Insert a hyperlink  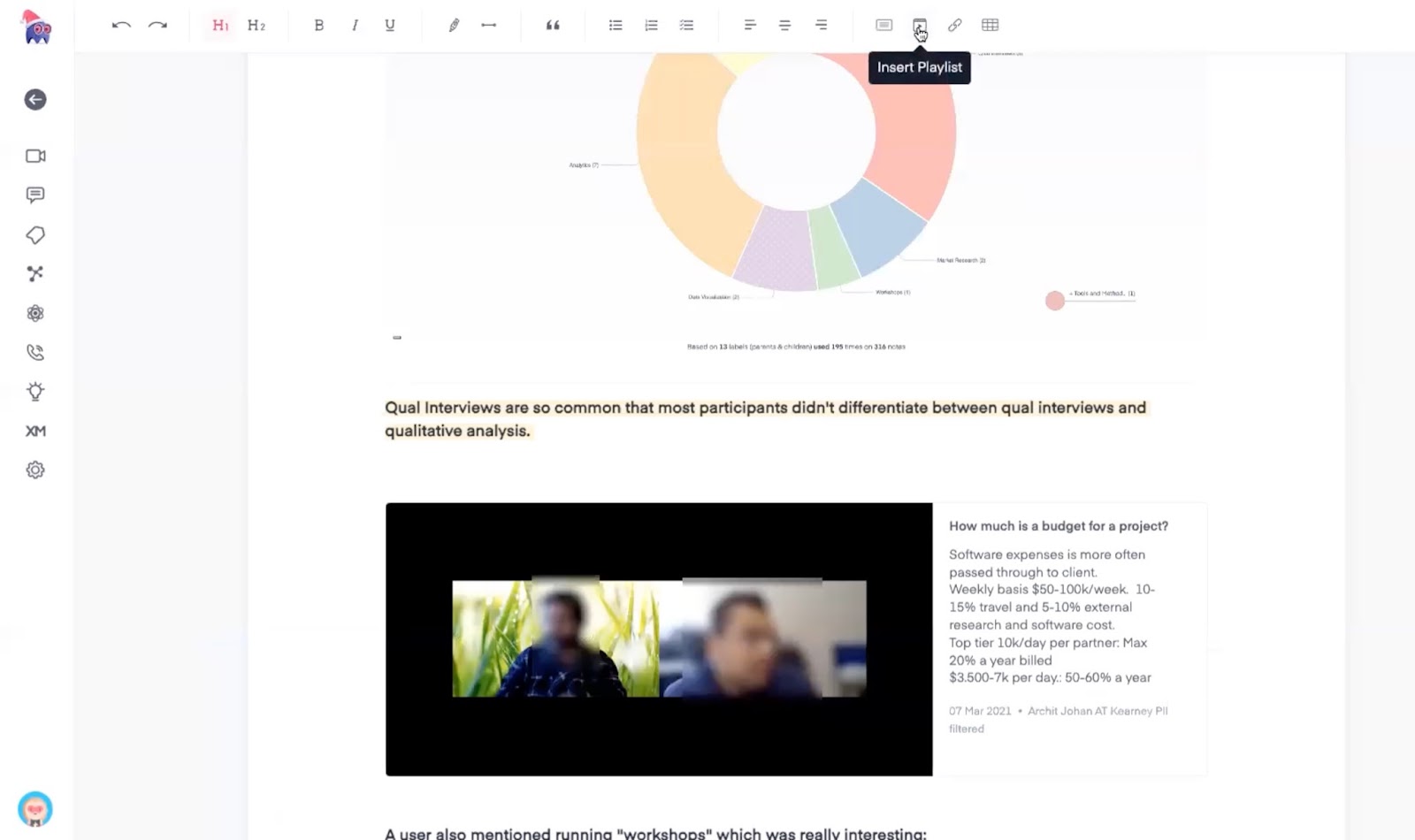pos(955,26)
